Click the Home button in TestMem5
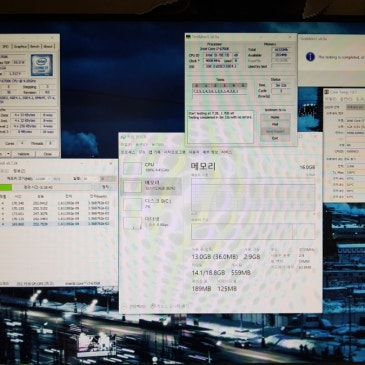 coord(275,117)
